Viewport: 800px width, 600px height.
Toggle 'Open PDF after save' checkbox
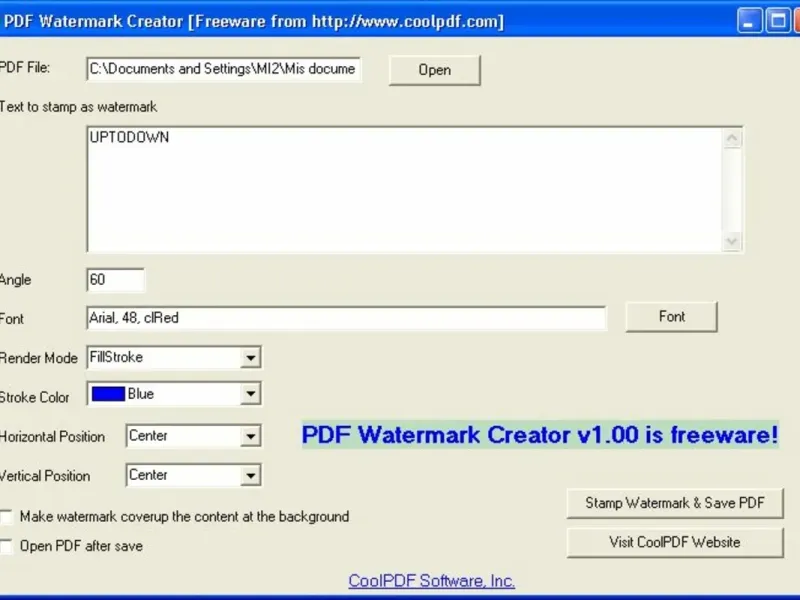pyautogui.click(x=6, y=546)
